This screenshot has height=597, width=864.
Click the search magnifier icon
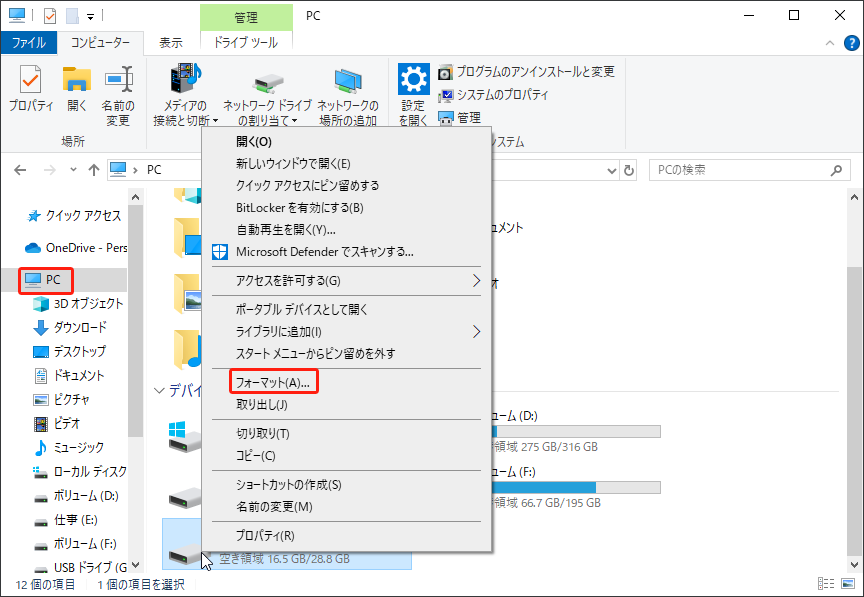pyautogui.click(x=836, y=170)
